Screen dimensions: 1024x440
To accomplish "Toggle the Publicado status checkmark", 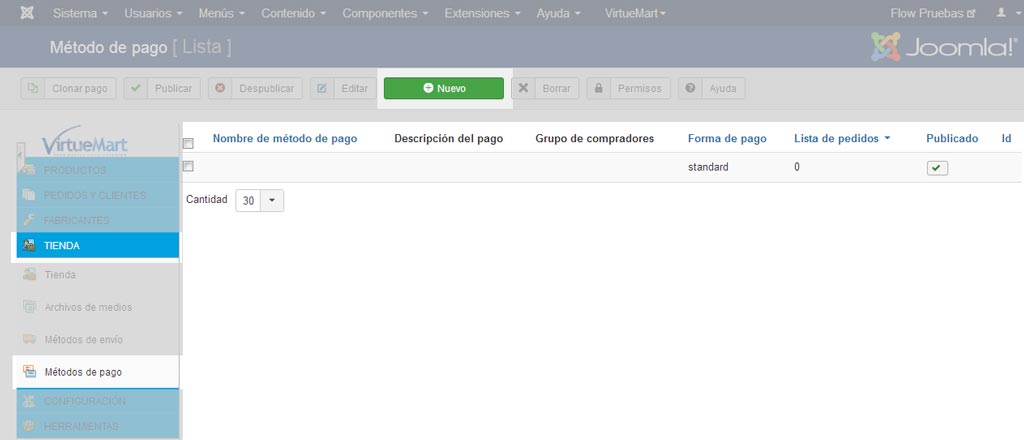I will tap(937, 168).
